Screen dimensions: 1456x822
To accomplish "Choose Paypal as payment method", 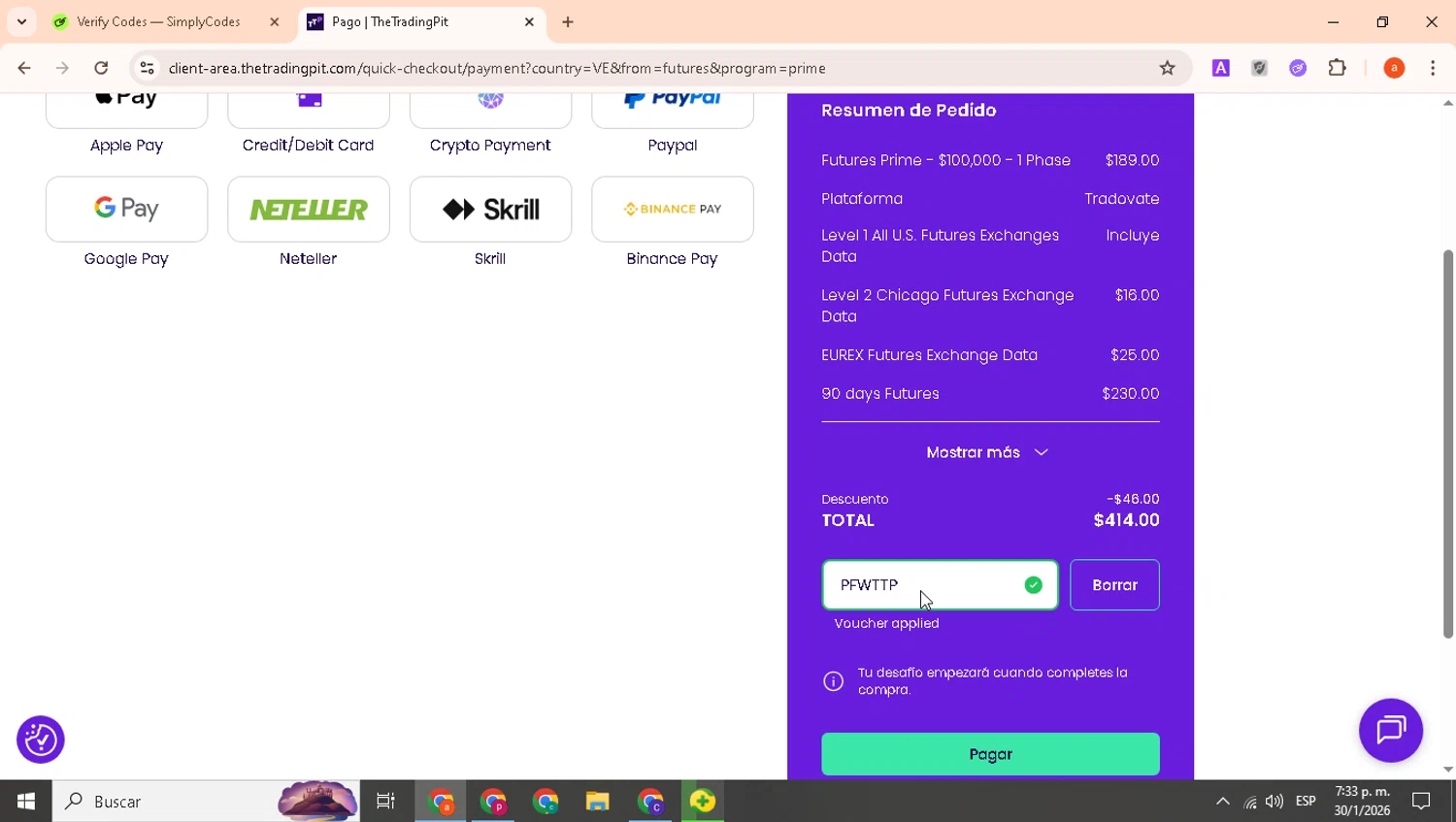I will (x=673, y=110).
